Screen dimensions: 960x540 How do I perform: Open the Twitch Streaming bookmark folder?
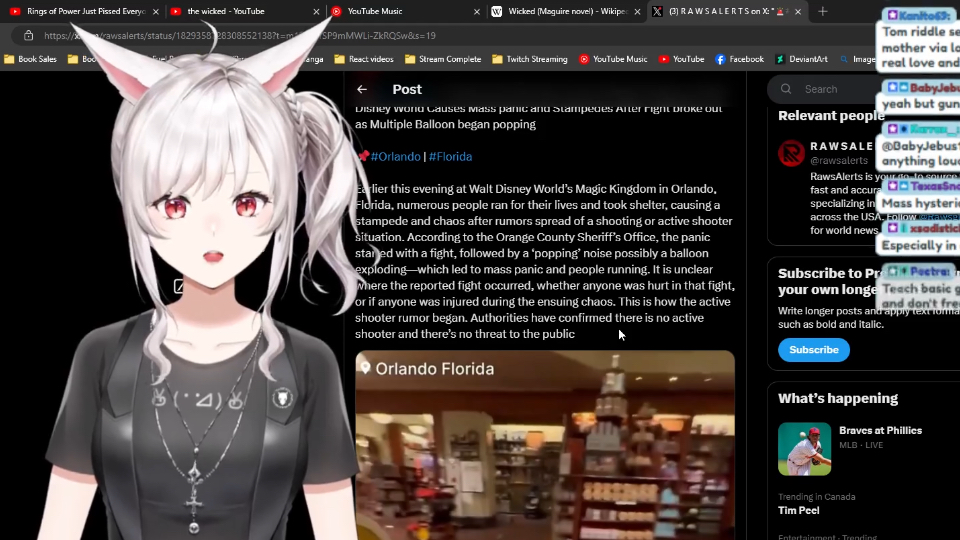(x=530, y=59)
